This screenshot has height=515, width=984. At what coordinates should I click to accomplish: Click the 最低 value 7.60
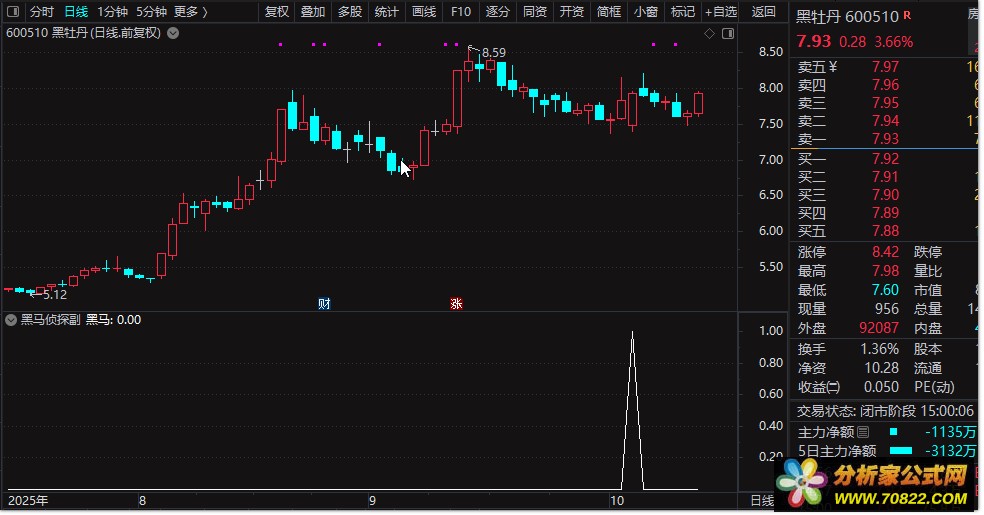[x=885, y=290]
